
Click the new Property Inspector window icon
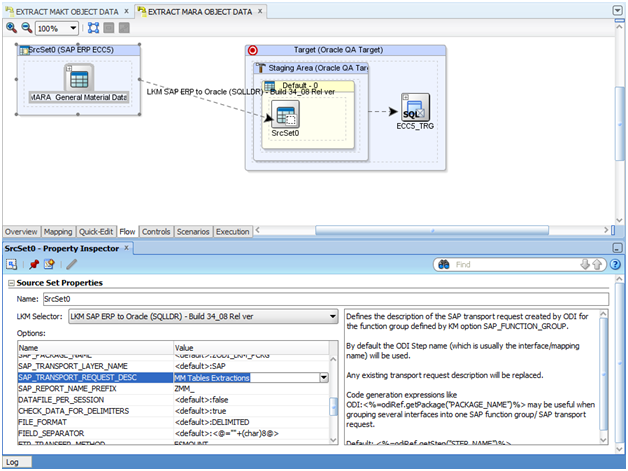(49, 264)
